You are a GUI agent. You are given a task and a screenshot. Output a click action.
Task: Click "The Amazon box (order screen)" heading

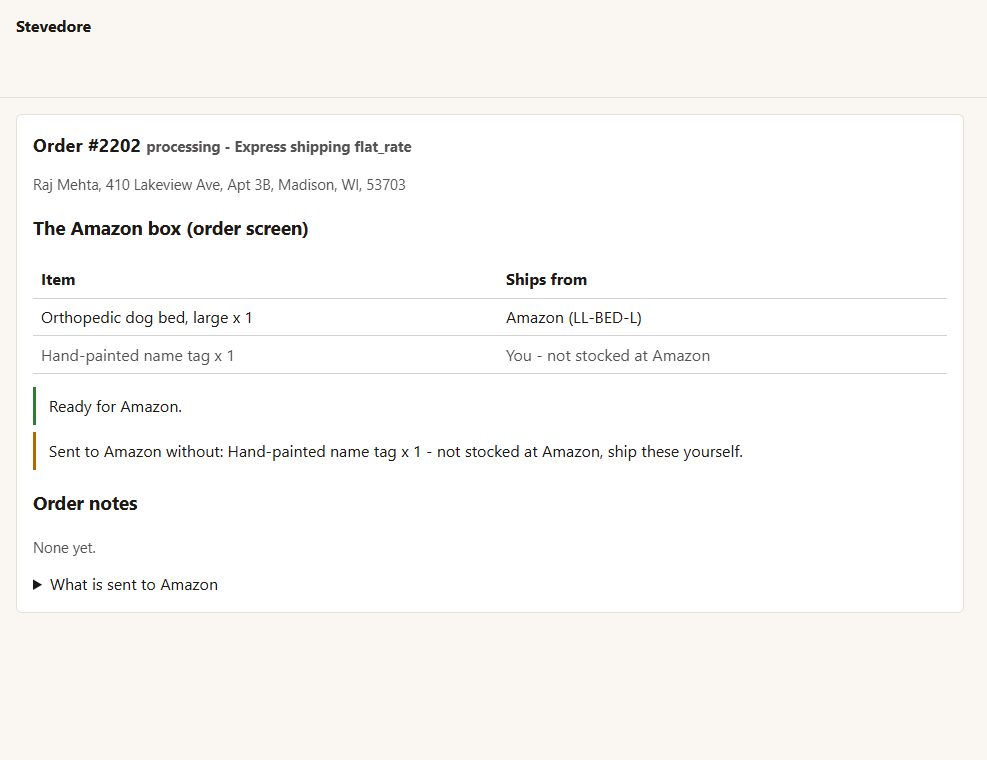click(171, 229)
